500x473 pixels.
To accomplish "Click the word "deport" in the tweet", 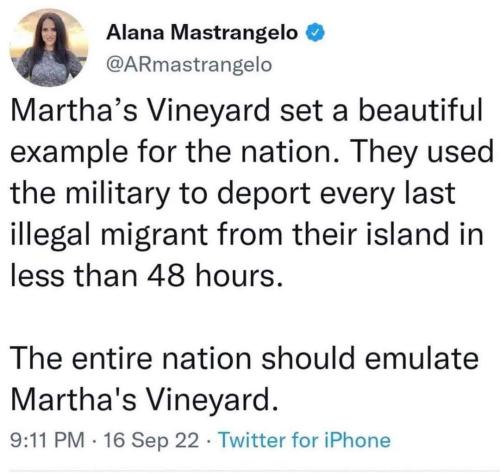I will tap(264, 194).
